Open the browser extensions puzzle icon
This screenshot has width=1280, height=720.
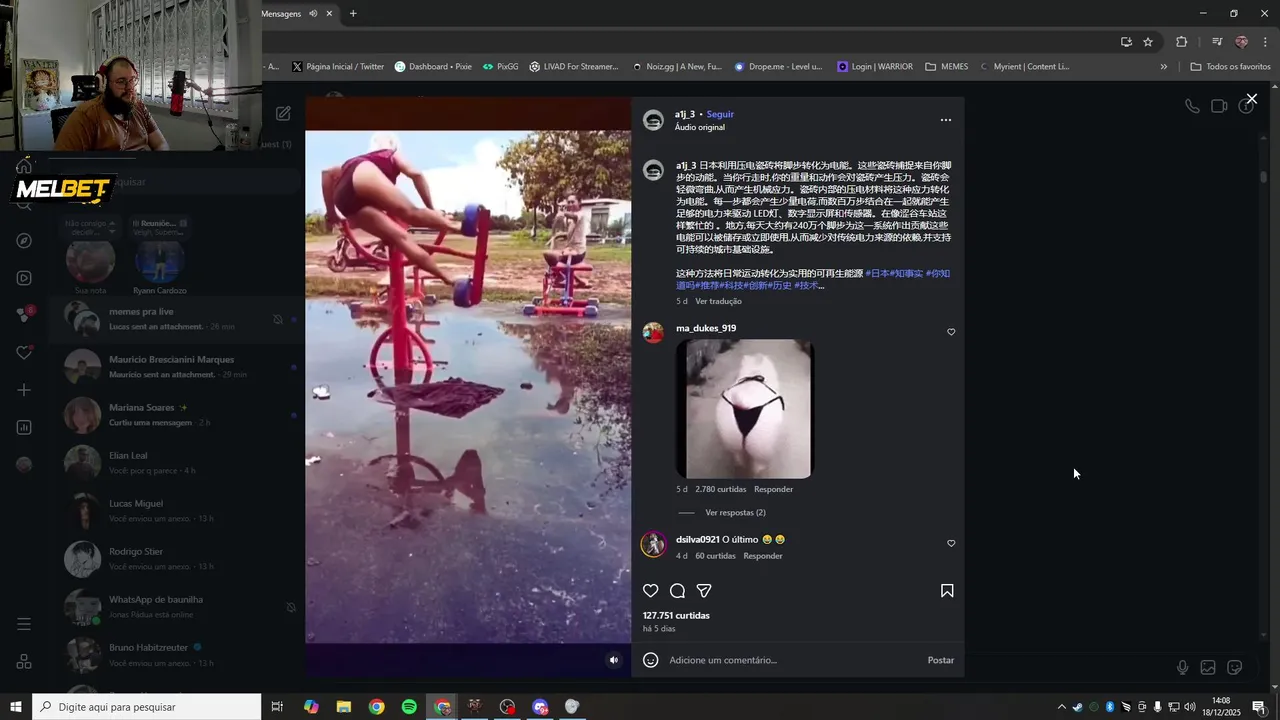coord(1181,42)
